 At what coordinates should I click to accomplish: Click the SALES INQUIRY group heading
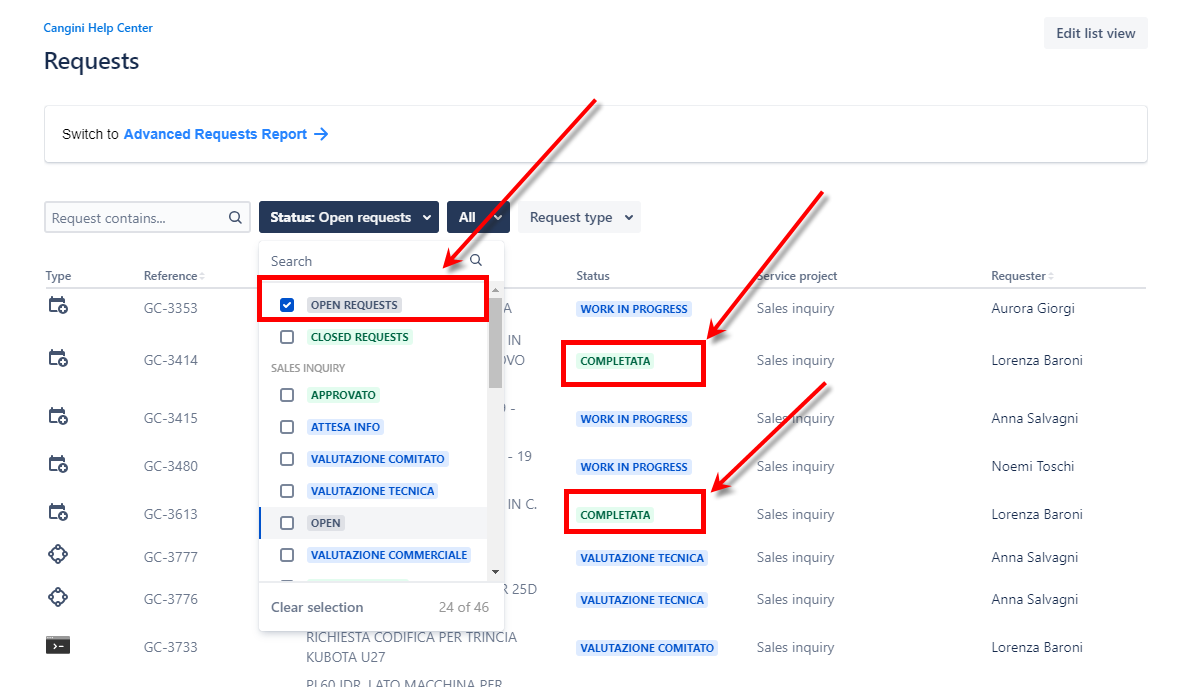pyautogui.click(x=308, y=368)
